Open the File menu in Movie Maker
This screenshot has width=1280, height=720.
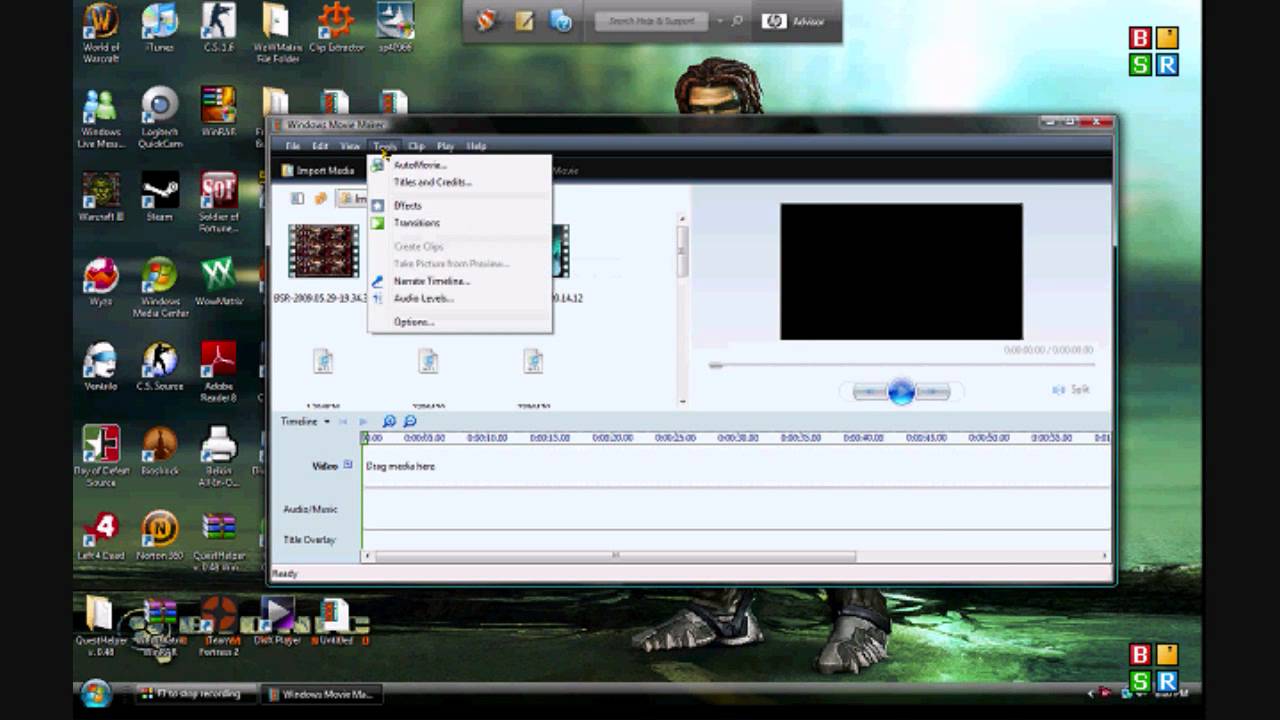pyautogui.click(x=292, y=146)
